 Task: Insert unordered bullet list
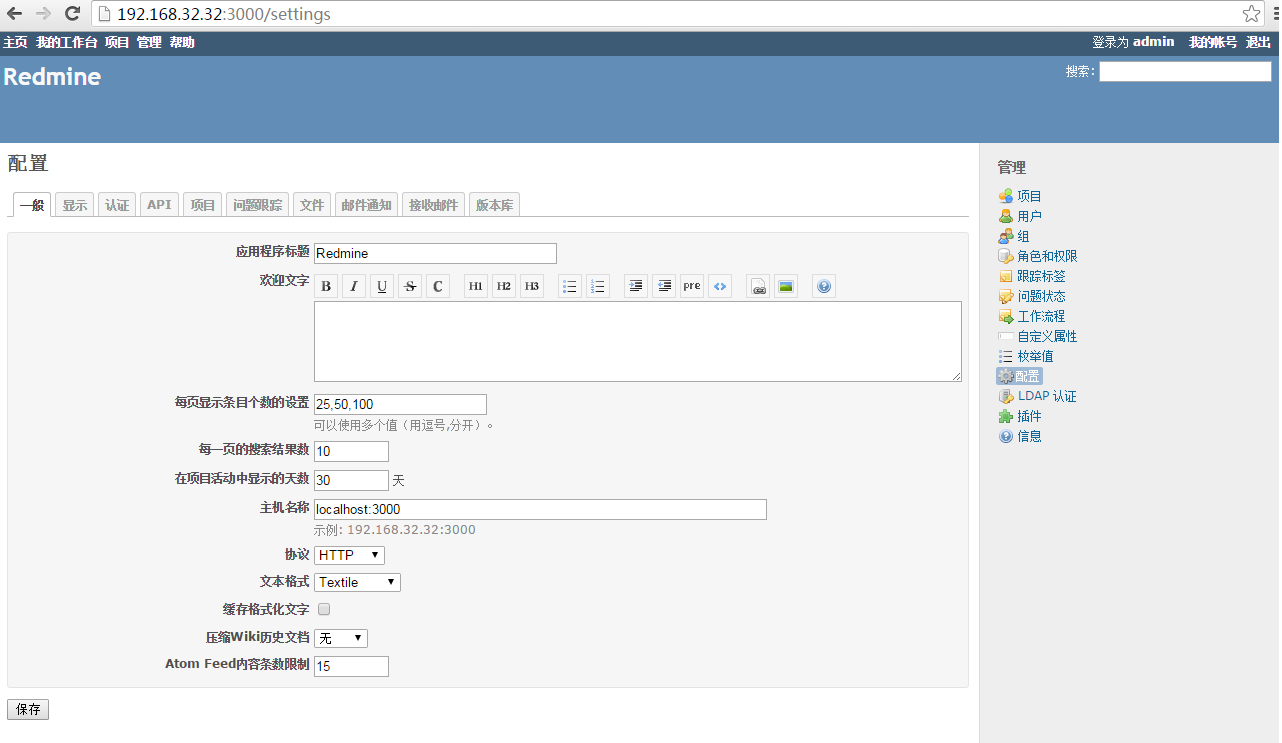pos(570,287)
